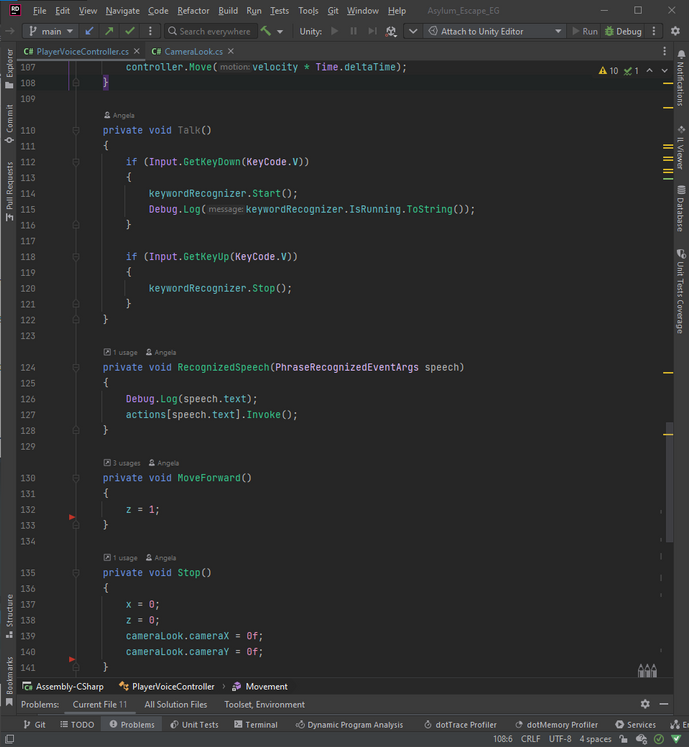Click the warnings count indicator
Viewport: 689px width, 747px height.
coord(608,71)
